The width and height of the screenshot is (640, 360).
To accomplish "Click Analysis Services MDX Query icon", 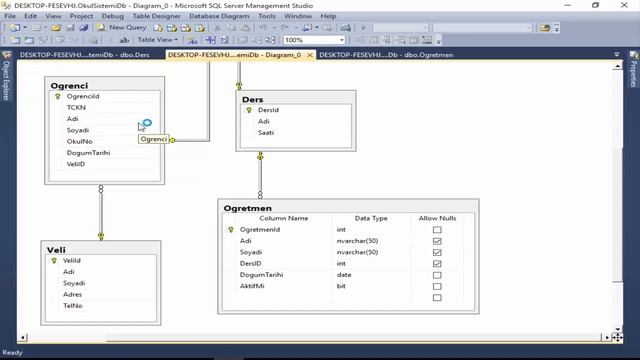I will (x=172, y=28).
